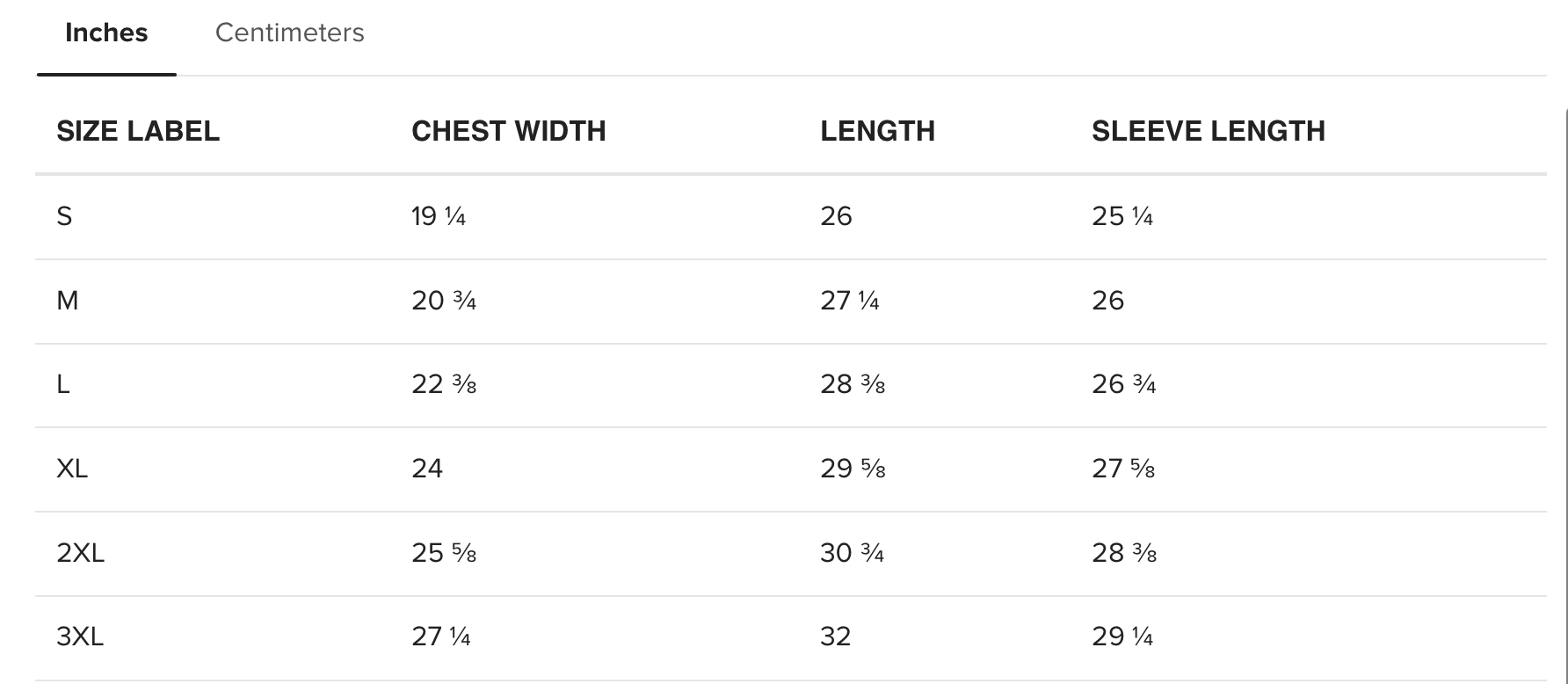Select the S size row label

coord(64,216)
